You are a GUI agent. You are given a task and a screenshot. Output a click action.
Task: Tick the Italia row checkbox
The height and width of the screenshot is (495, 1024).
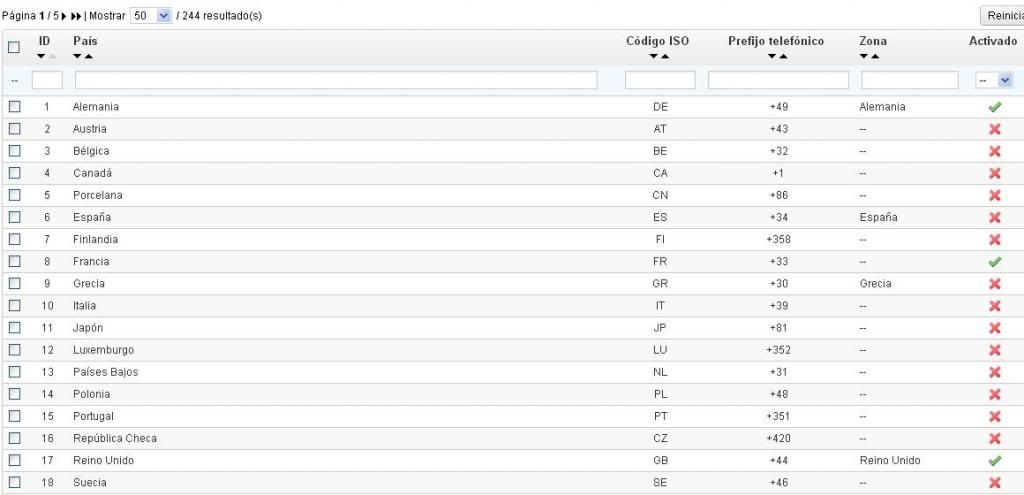tap(14, 306)
